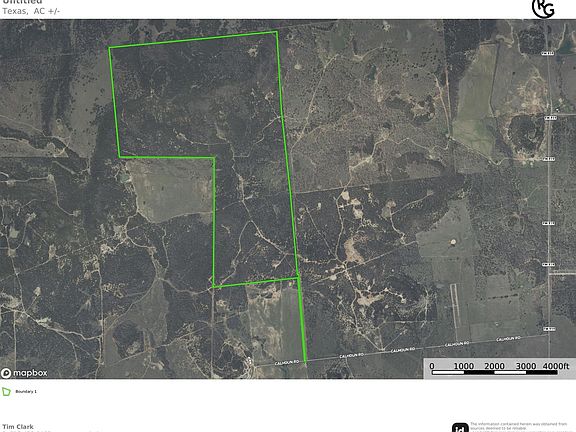
Task: Click the topmost FM road shield label
Action: [x=548, y=54]
